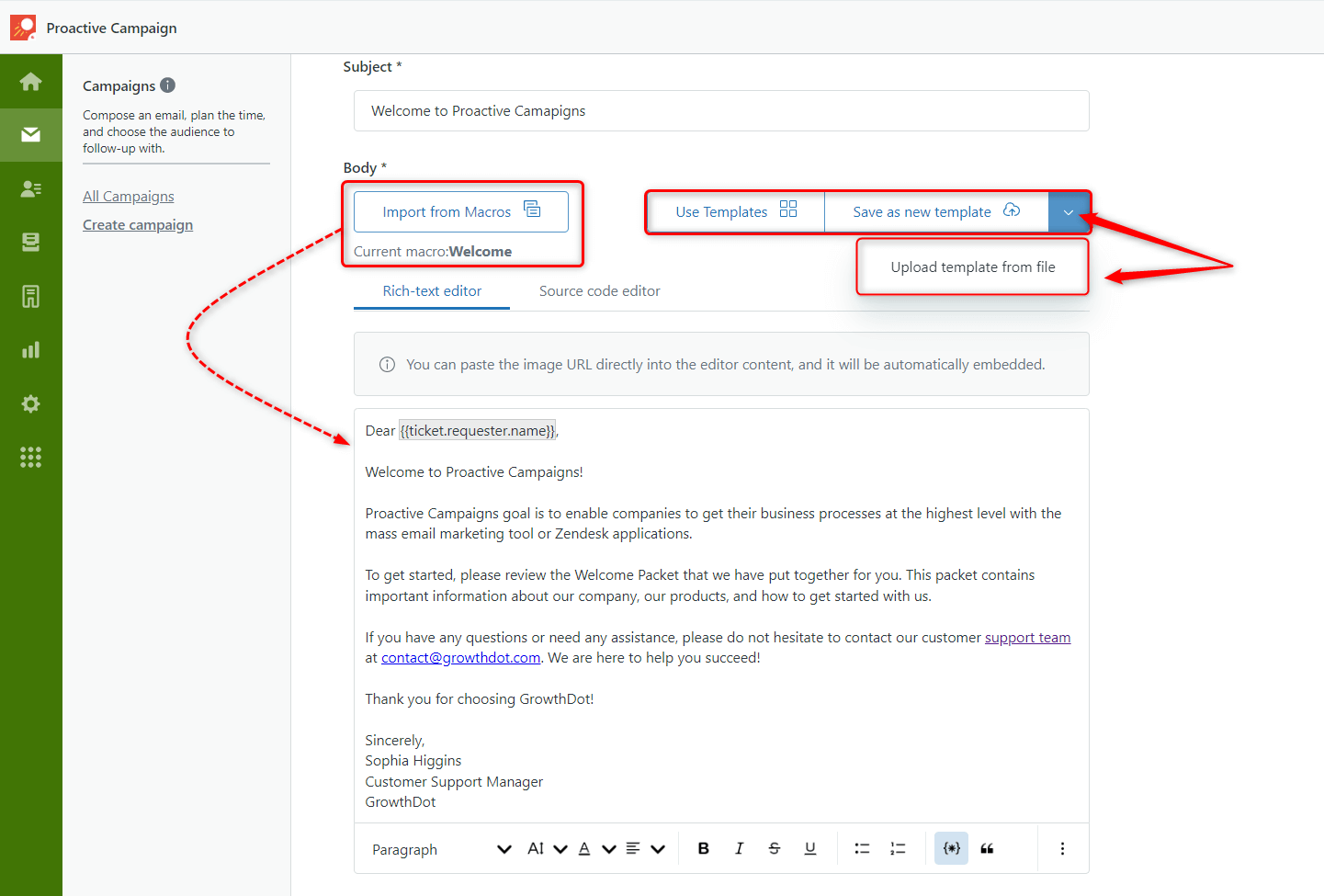Click the 'Thank you for choosing GrowthDot!' line
1324x896 pixels.
point(480,699)
